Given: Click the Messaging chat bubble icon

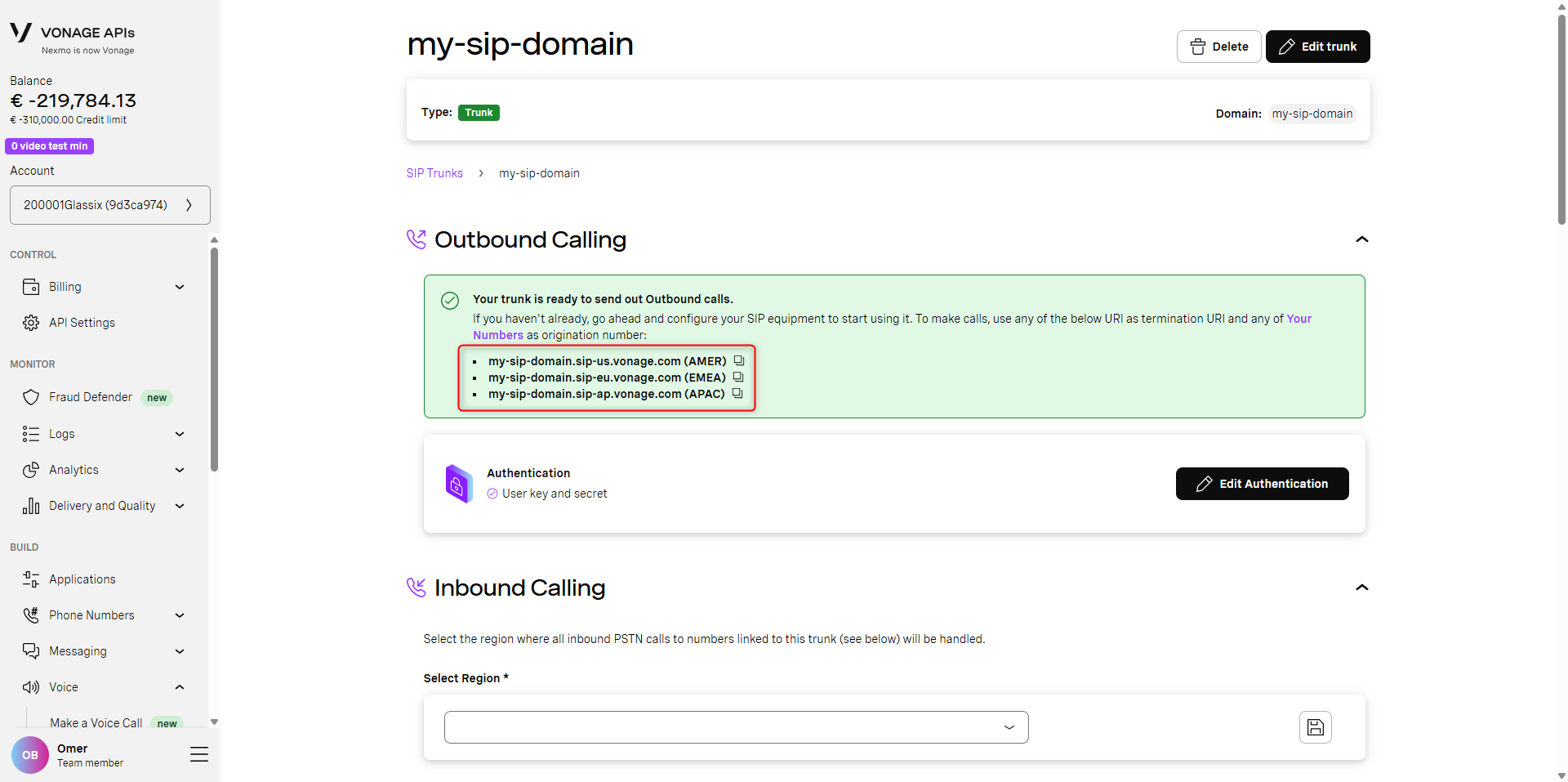Looking at the screenshot, I should [x=31, y=651].
